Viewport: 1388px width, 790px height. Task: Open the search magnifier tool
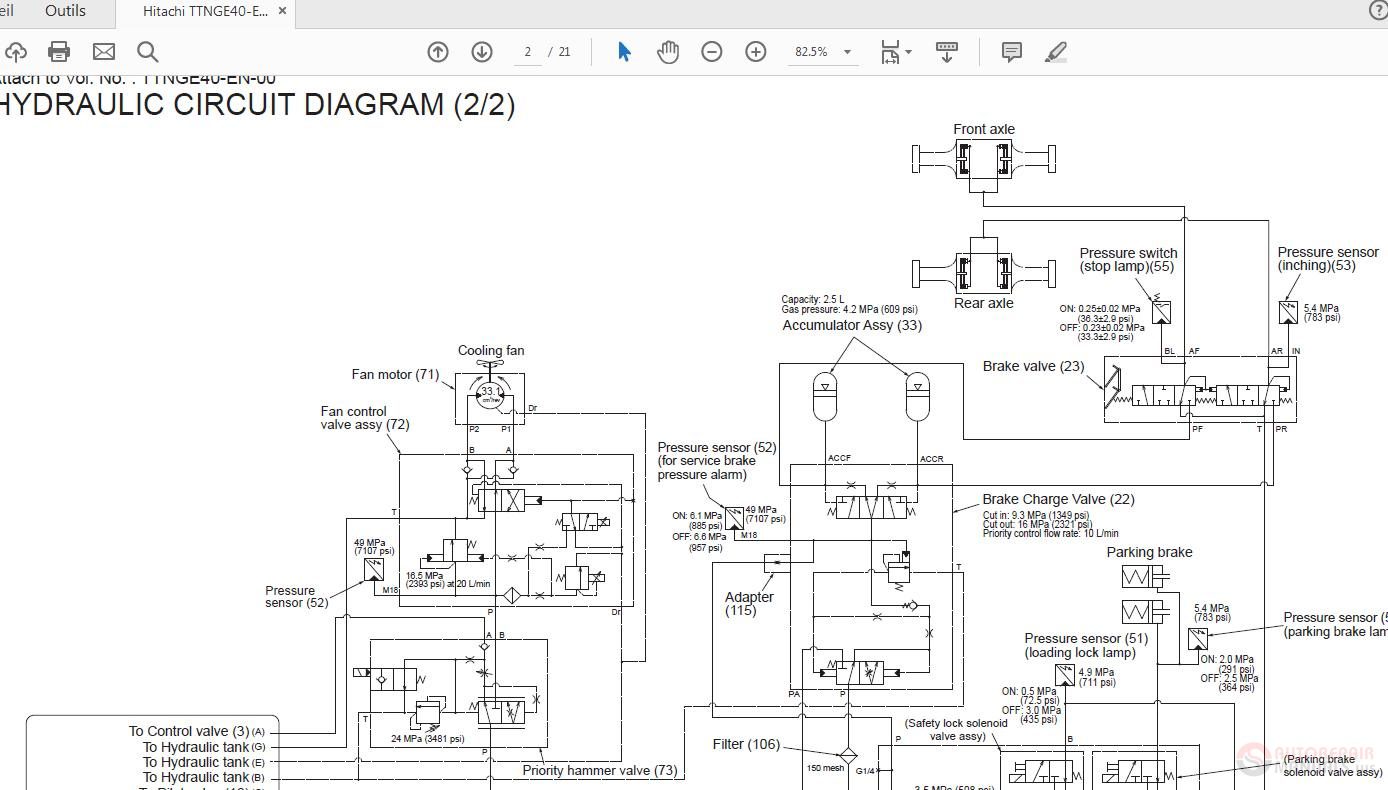[x=148, y=52]
